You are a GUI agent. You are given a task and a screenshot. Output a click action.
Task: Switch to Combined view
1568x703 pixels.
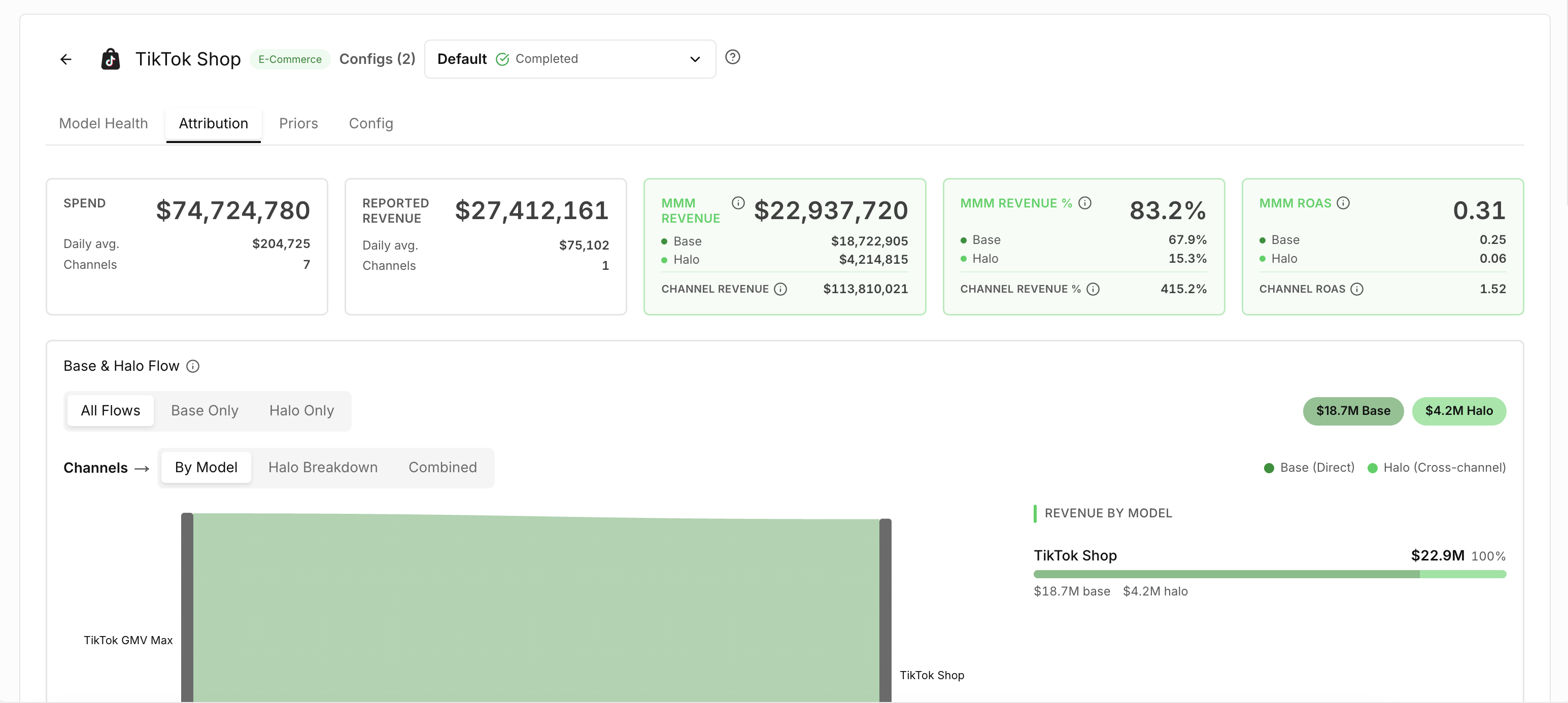[442, 468]
